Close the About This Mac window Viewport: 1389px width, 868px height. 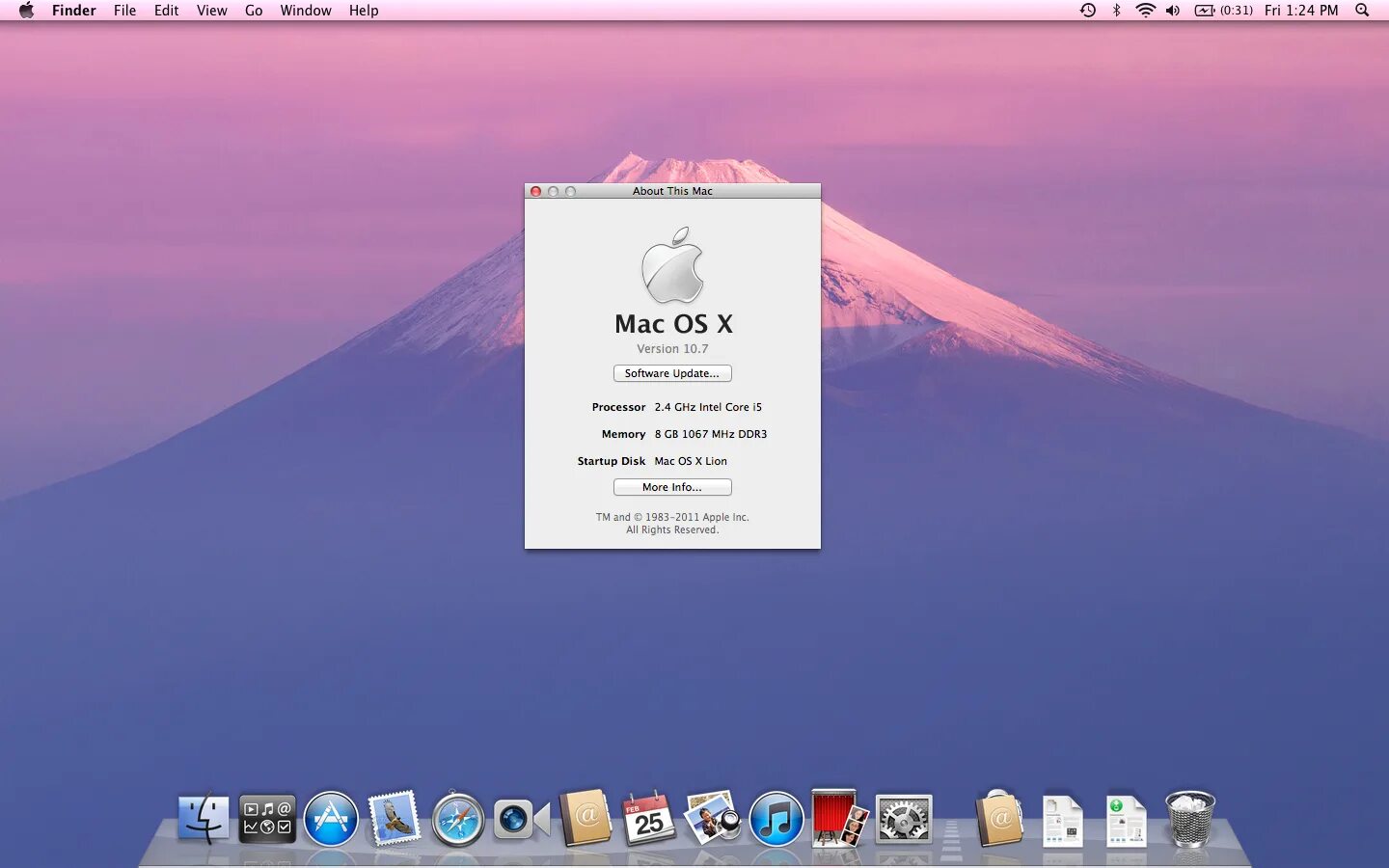(535, 191)
